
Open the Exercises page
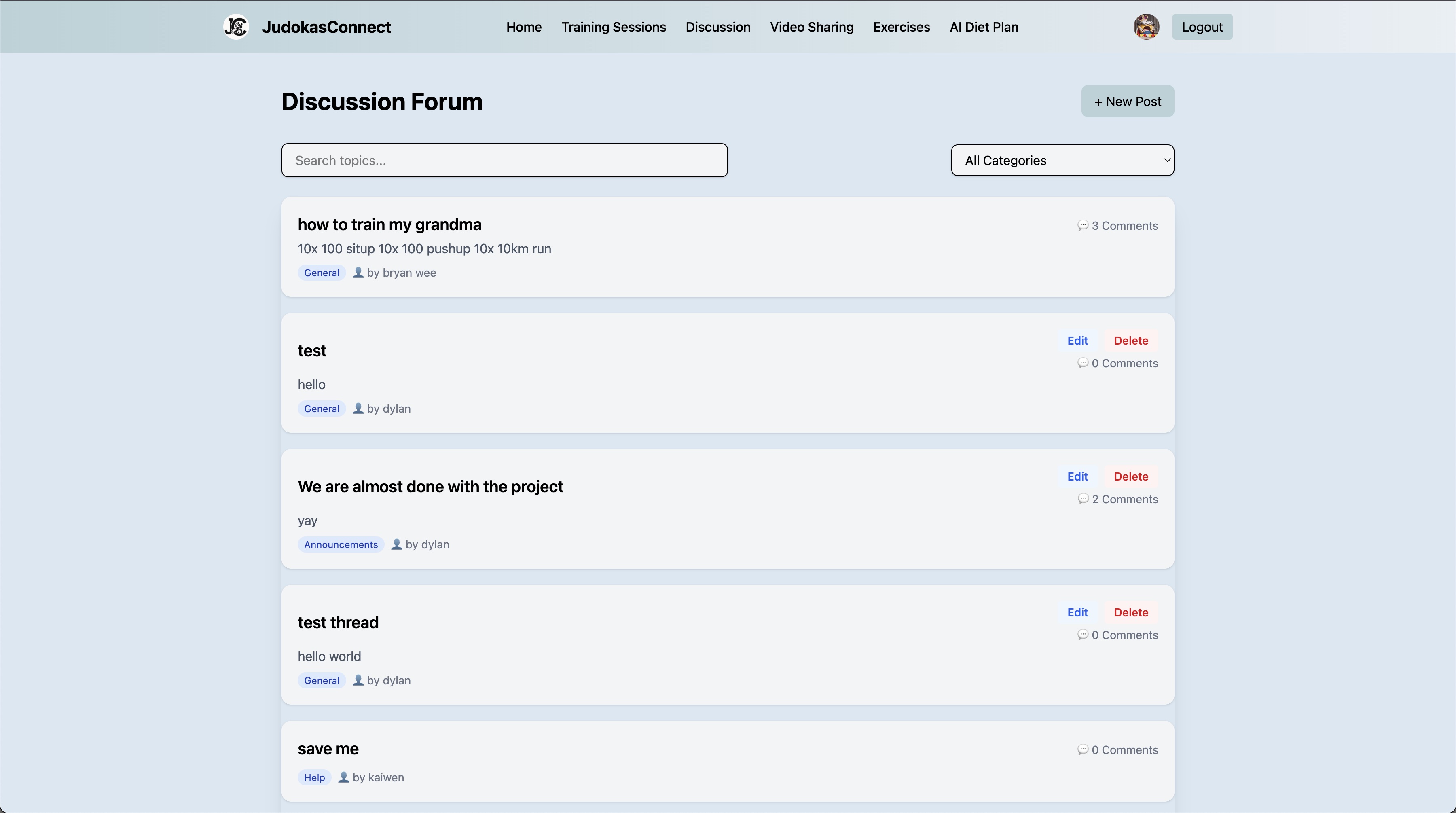[x=901, y=27]
